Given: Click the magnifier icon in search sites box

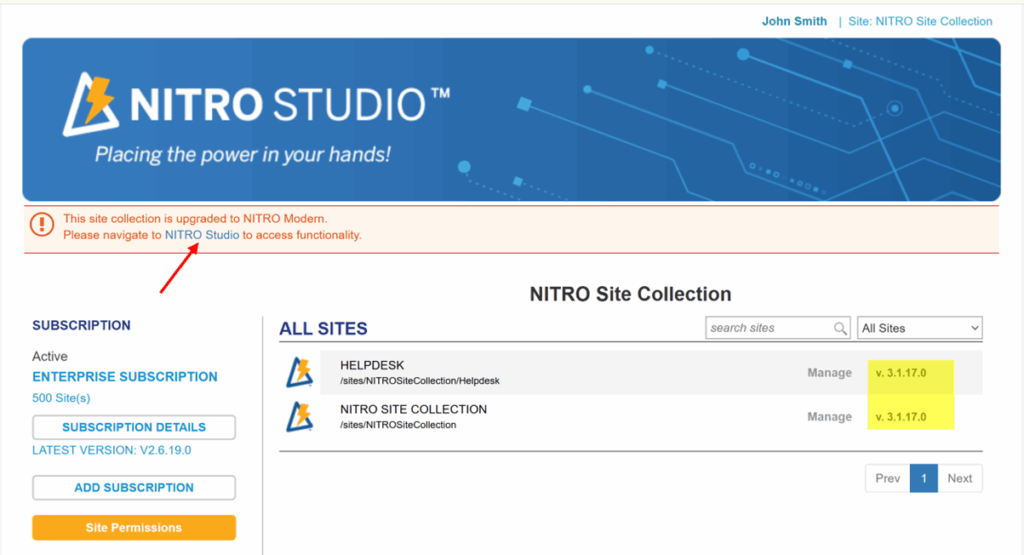Looking at the screenshot, I should [x=840, y=328].
